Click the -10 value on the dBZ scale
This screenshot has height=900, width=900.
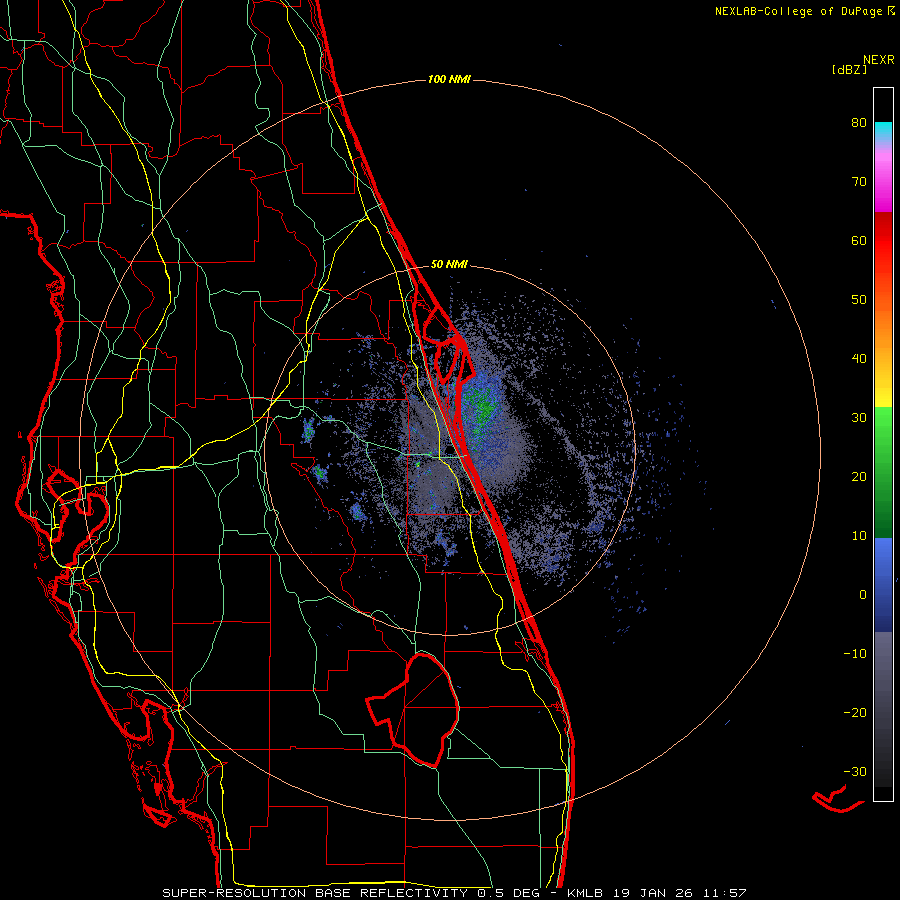855,654
